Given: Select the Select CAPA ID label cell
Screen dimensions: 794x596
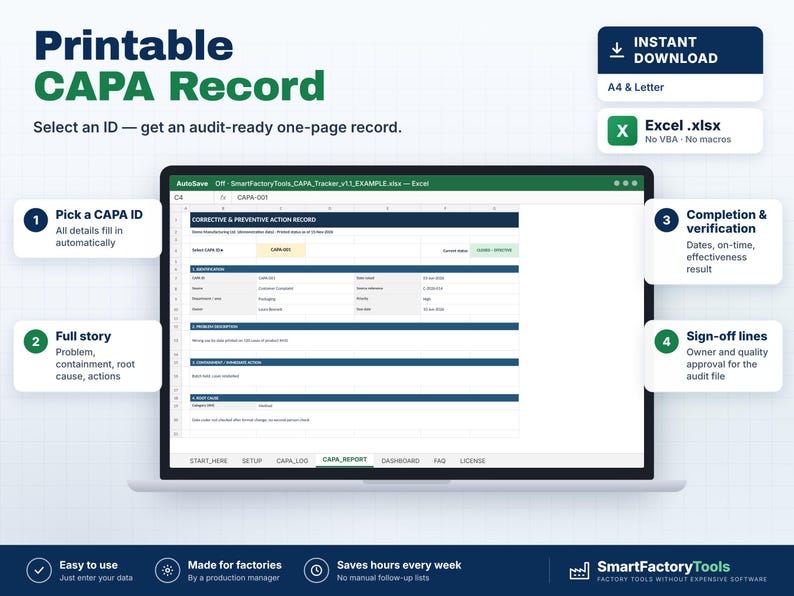Looking at the screenshot, I should (x=223, y=250).
